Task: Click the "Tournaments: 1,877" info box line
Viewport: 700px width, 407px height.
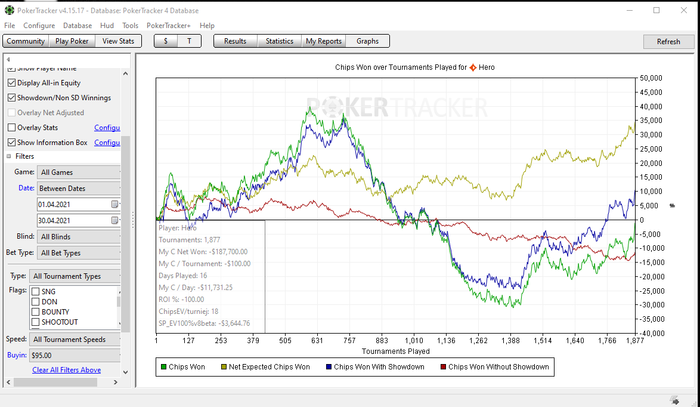Action: (x=189, y=240)
